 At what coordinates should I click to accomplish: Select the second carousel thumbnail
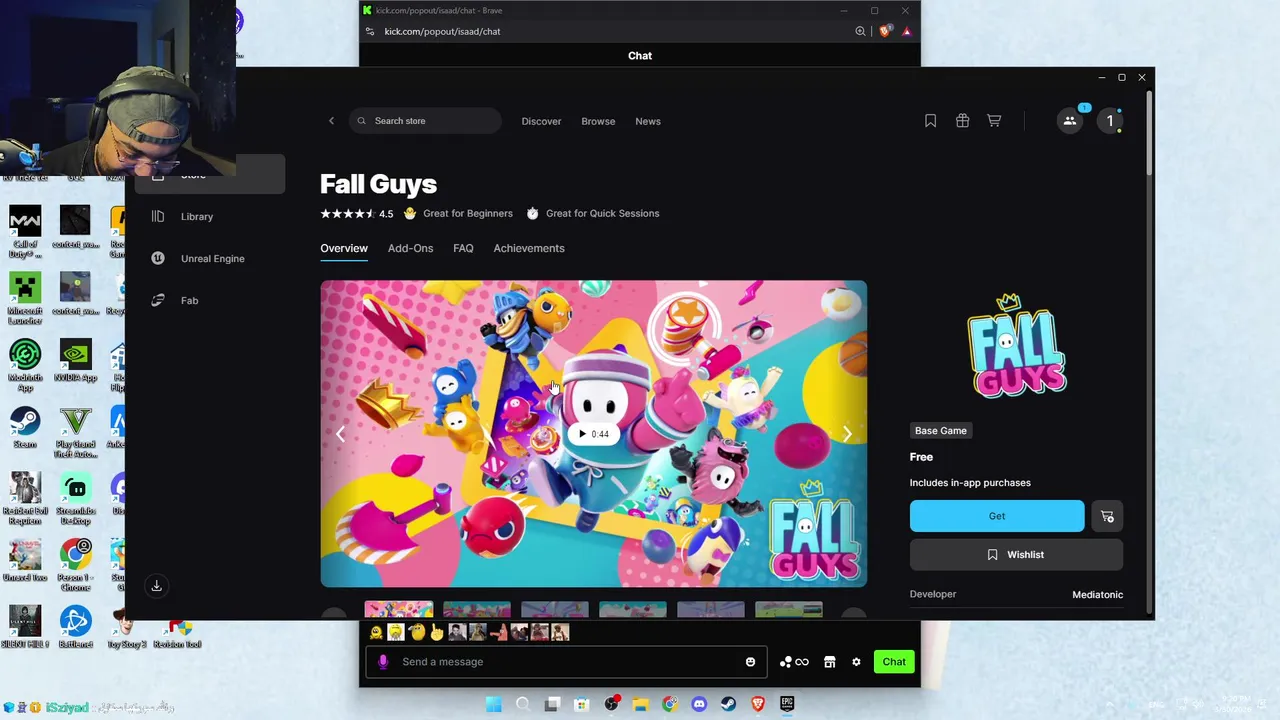click(x=477, y=610)
